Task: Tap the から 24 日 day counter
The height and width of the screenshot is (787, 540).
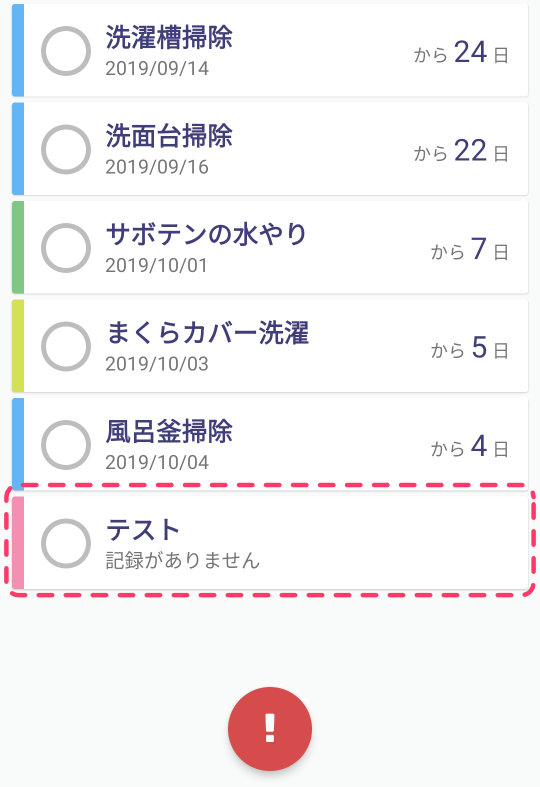Action: coord(461,52)
